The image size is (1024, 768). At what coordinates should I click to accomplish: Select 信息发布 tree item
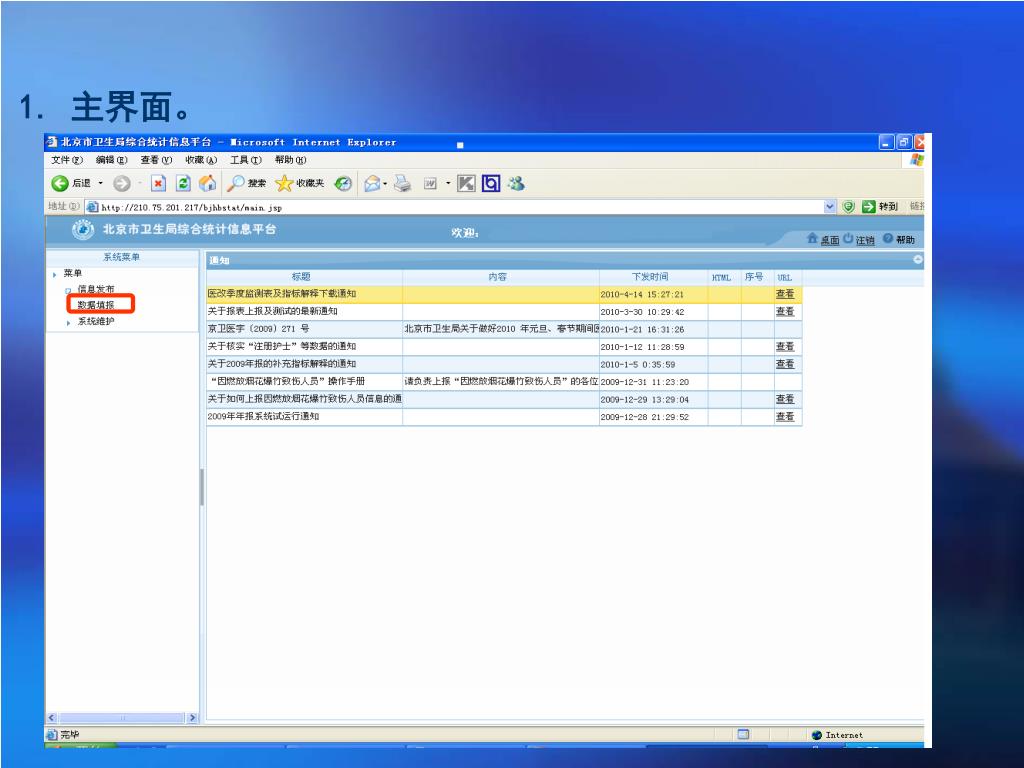(x=96, y=289)
